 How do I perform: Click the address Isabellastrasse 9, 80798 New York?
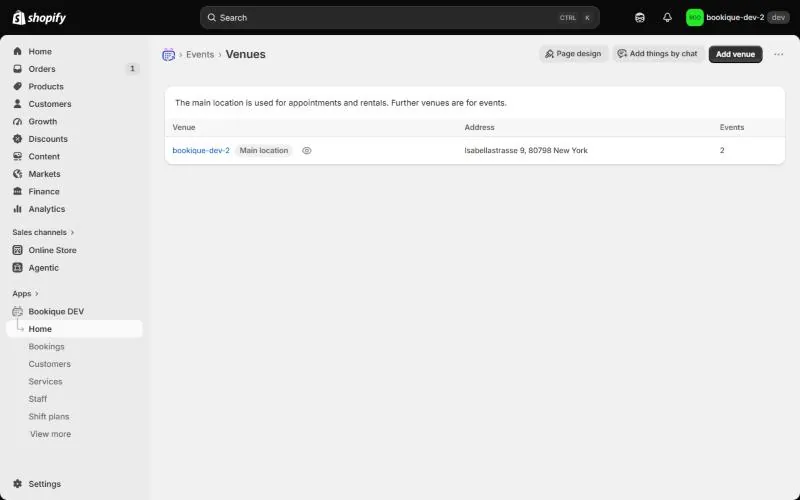[x=526, y=151]
